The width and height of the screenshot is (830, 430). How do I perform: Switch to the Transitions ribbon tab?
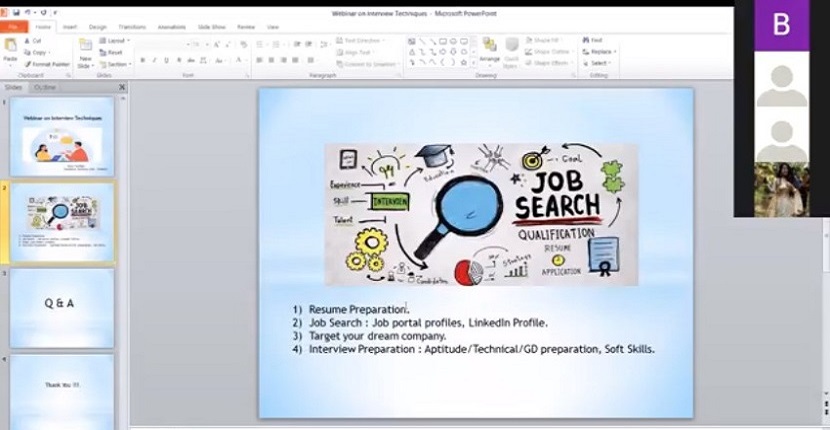132,27
